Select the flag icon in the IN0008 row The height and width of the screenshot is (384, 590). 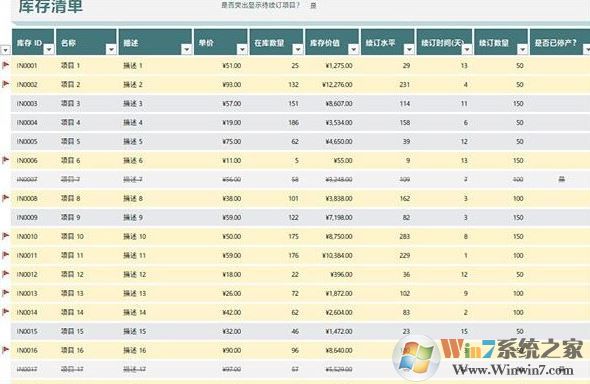click(6, 198)
